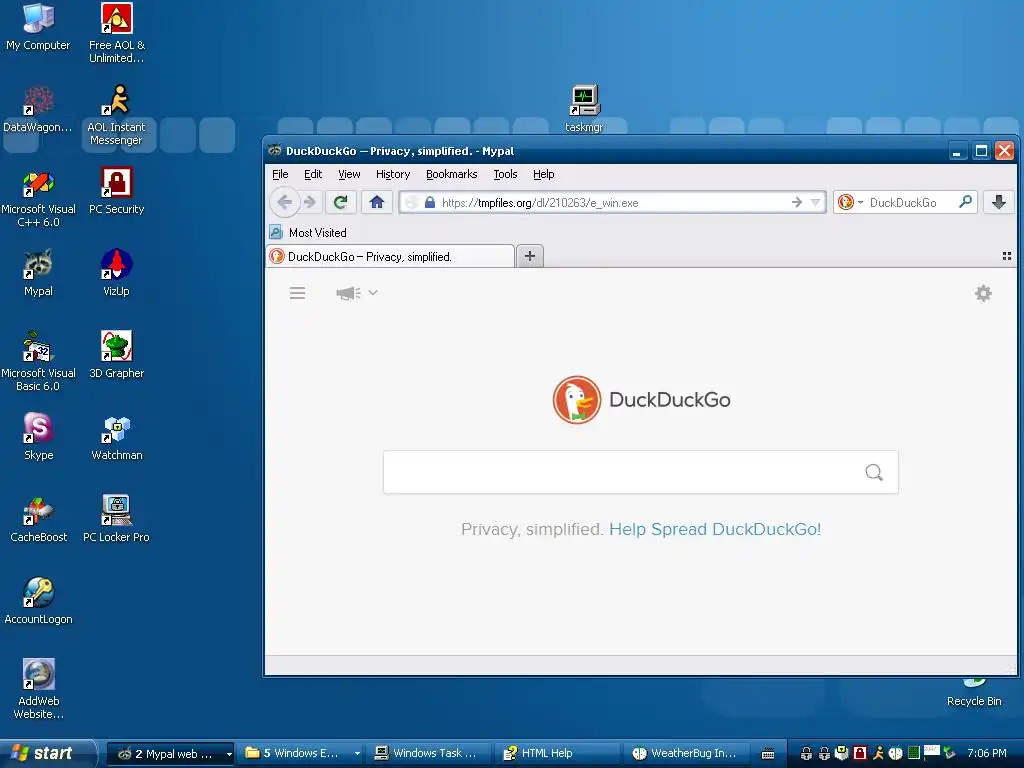
Task: Open the search engine selector dropdown
Action: [x=850, y=202]
